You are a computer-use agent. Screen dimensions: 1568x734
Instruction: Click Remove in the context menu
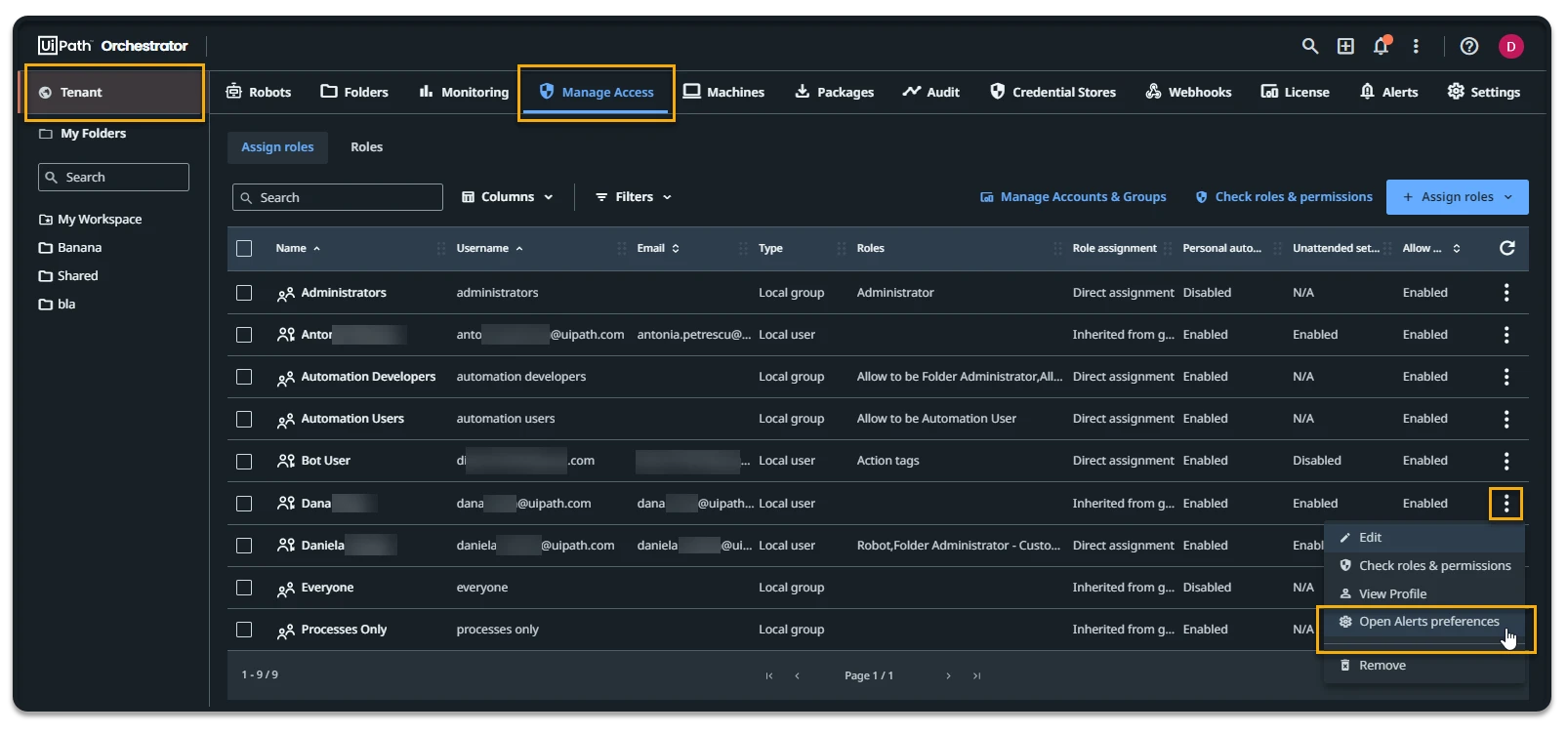(1424, 666)
